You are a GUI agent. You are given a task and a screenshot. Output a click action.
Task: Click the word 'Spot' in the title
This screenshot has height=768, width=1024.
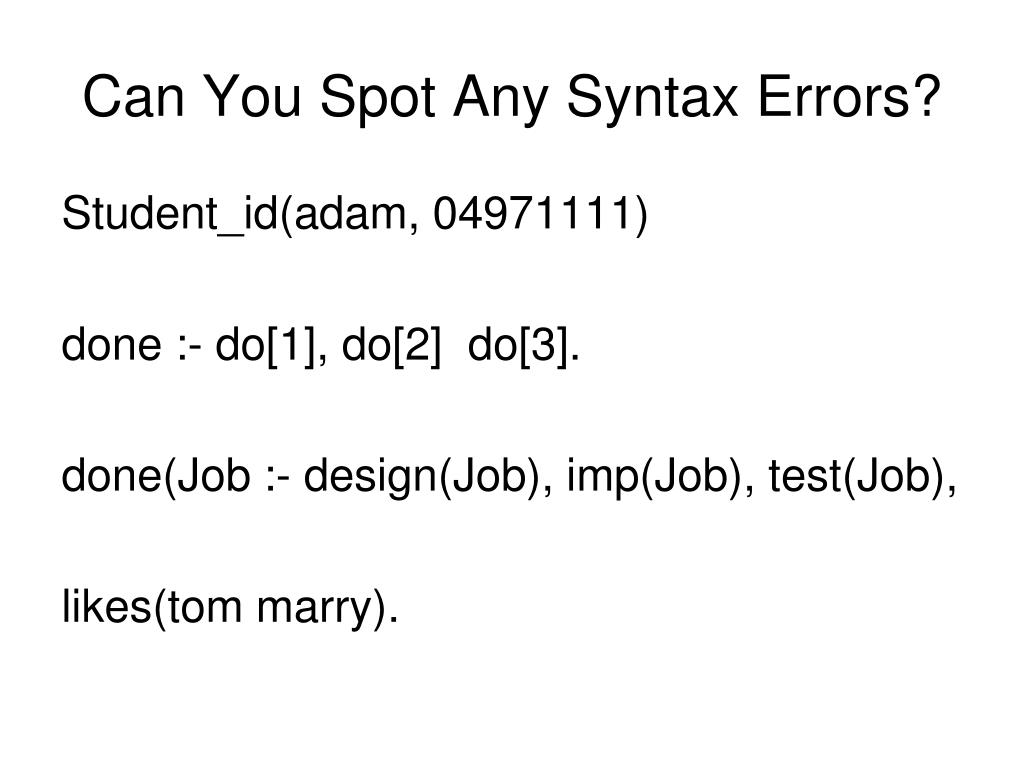tap(377, 98)
